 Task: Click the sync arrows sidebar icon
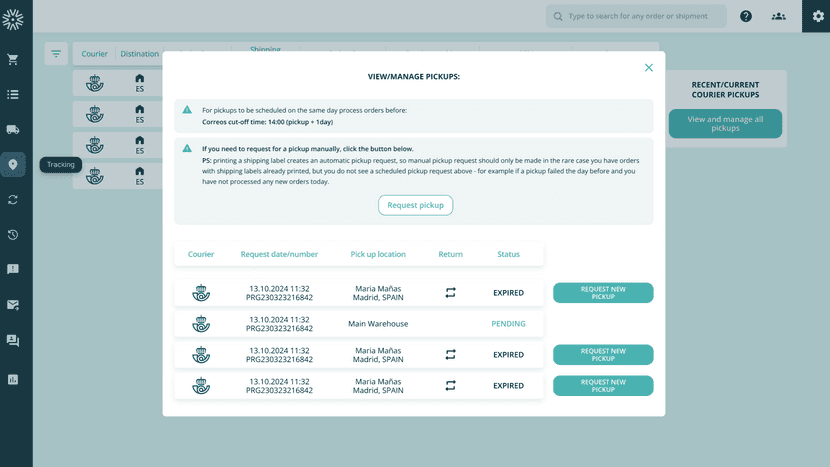[x=13, y=200]
